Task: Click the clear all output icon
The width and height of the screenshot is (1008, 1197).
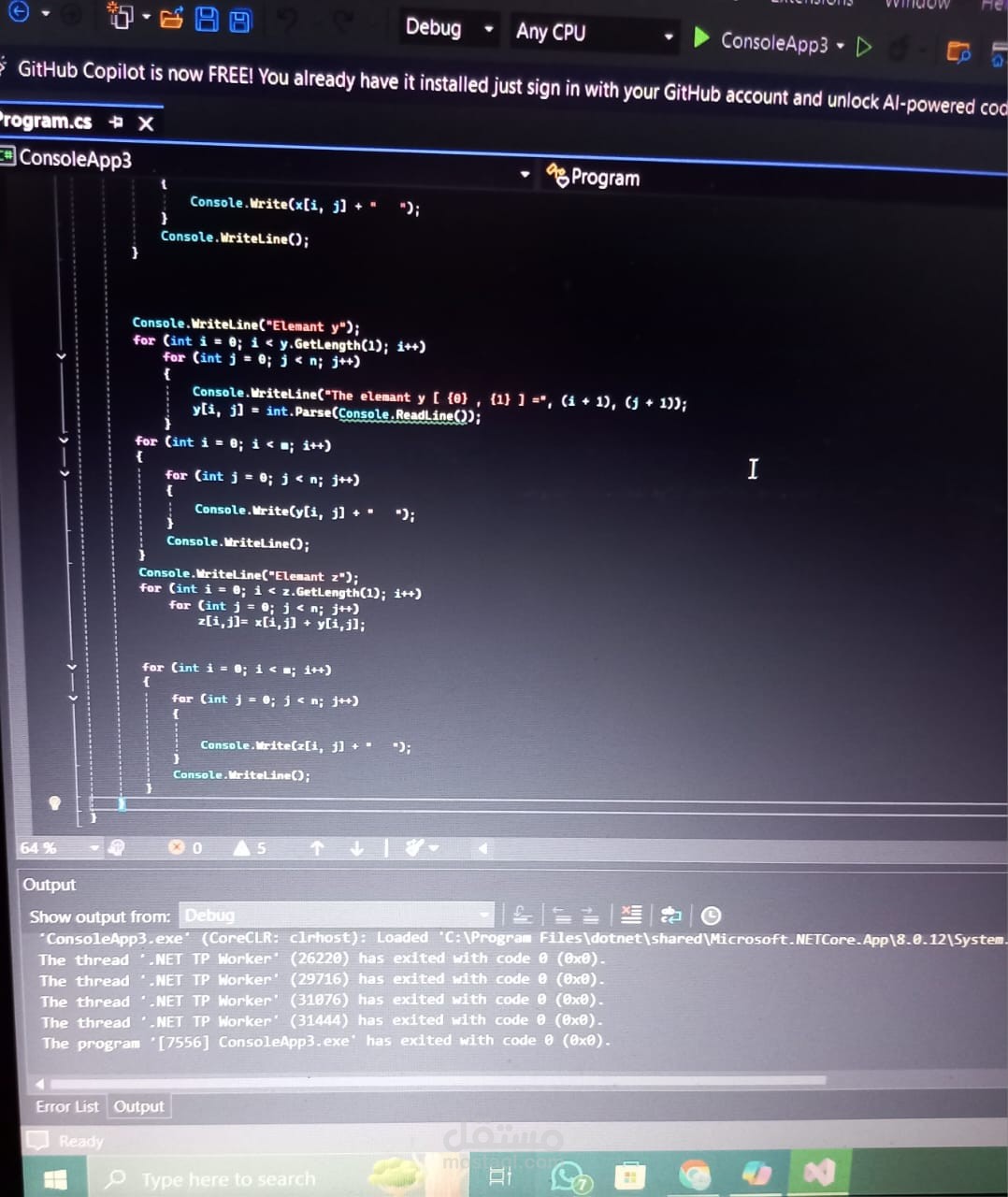Action: 632,915
